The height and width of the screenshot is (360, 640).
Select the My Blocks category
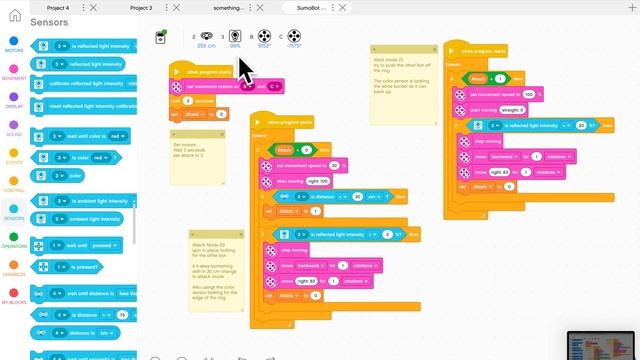[x=14, y=296]
